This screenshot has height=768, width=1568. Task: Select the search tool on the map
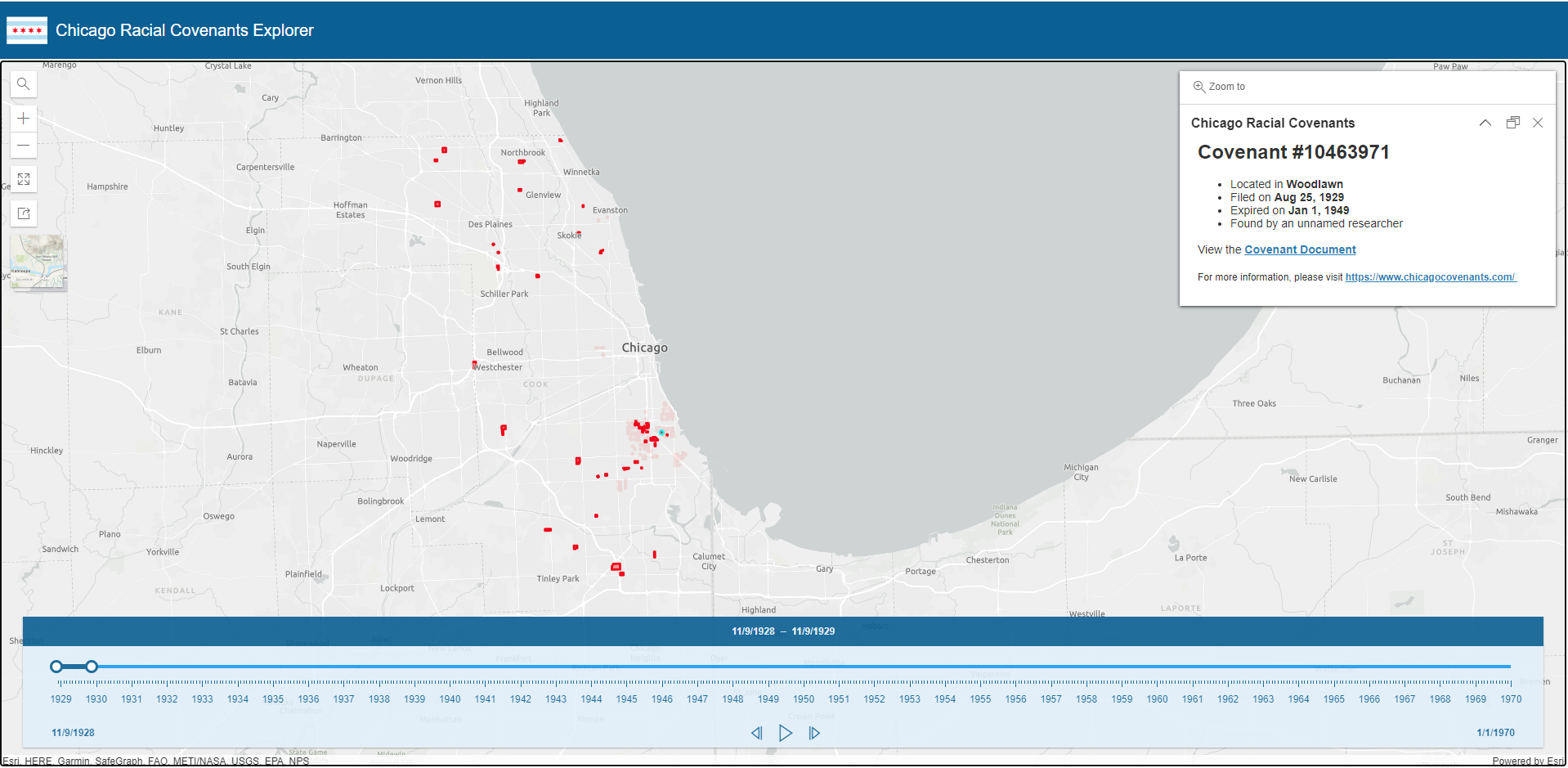[x=23, y=83]
